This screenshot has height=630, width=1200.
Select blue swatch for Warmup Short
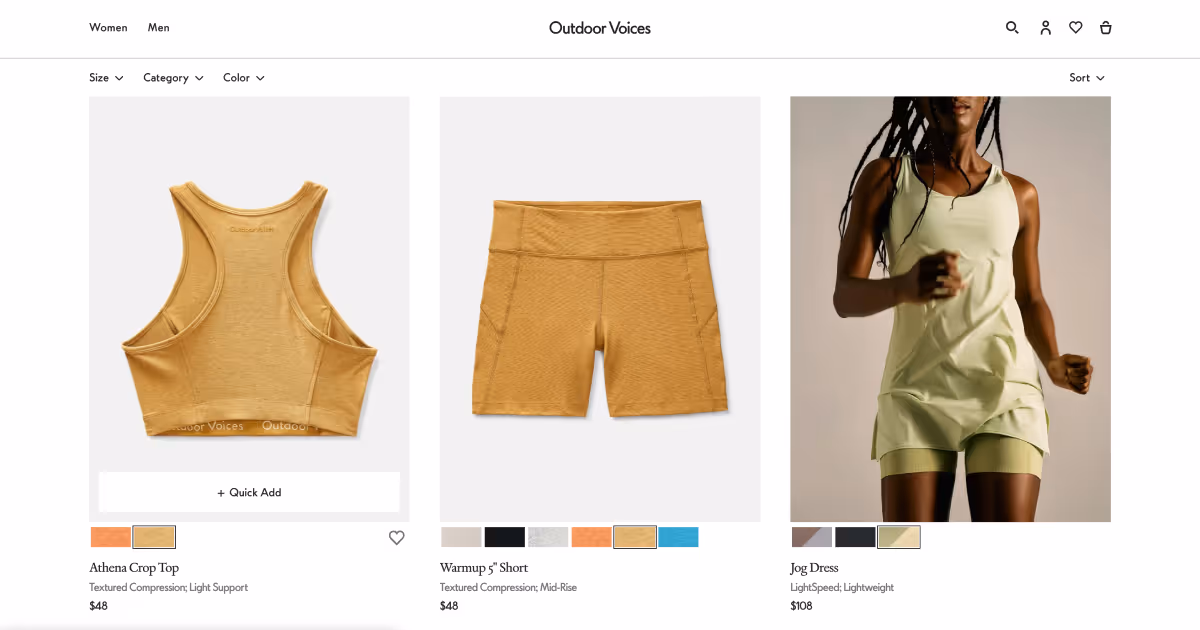pos(679,537)
